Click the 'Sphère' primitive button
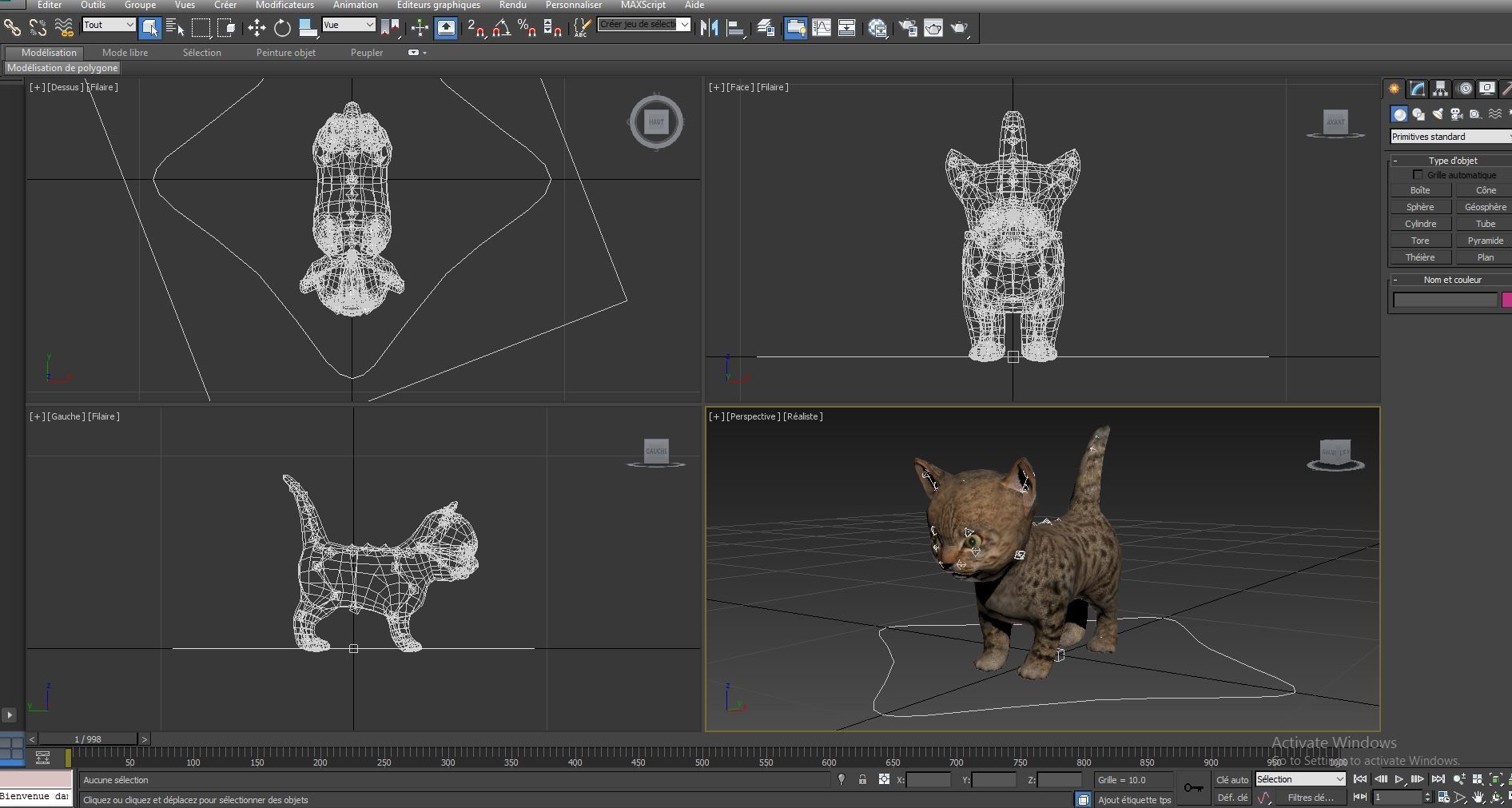Viewport: 1512px width, 808px height. click(x=1420, y=207)
